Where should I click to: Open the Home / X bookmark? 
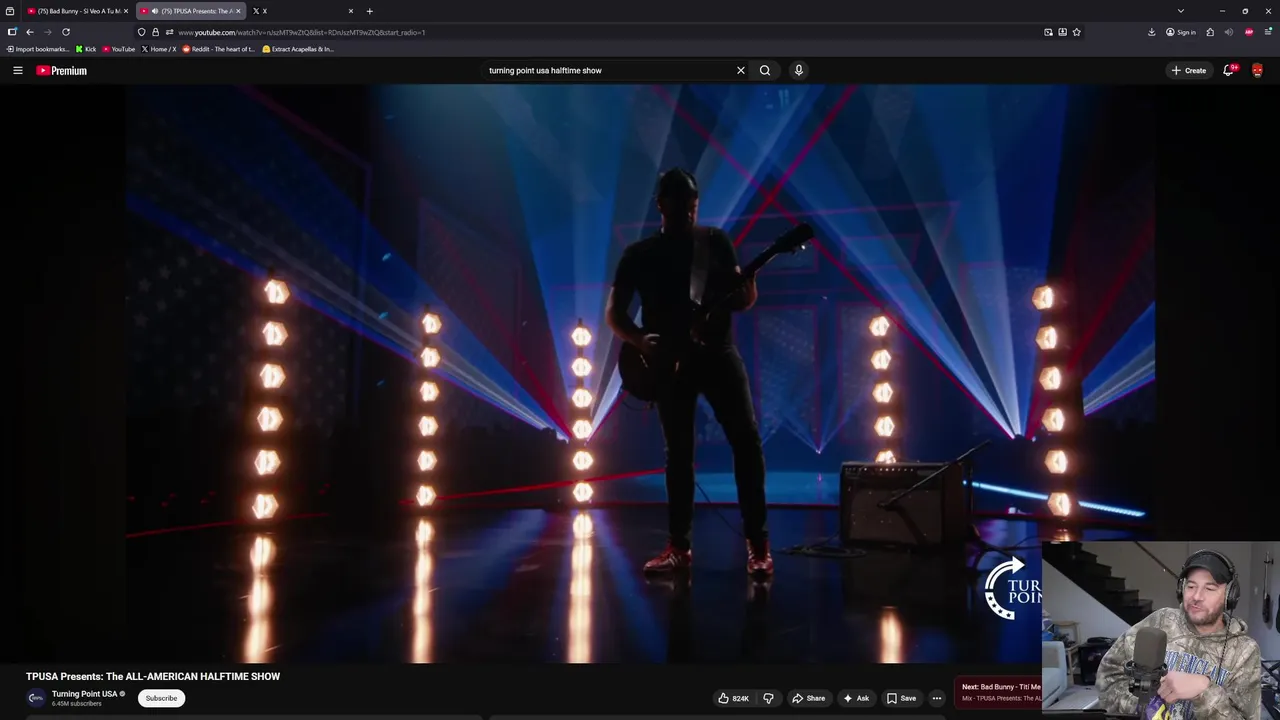point(159,49)
